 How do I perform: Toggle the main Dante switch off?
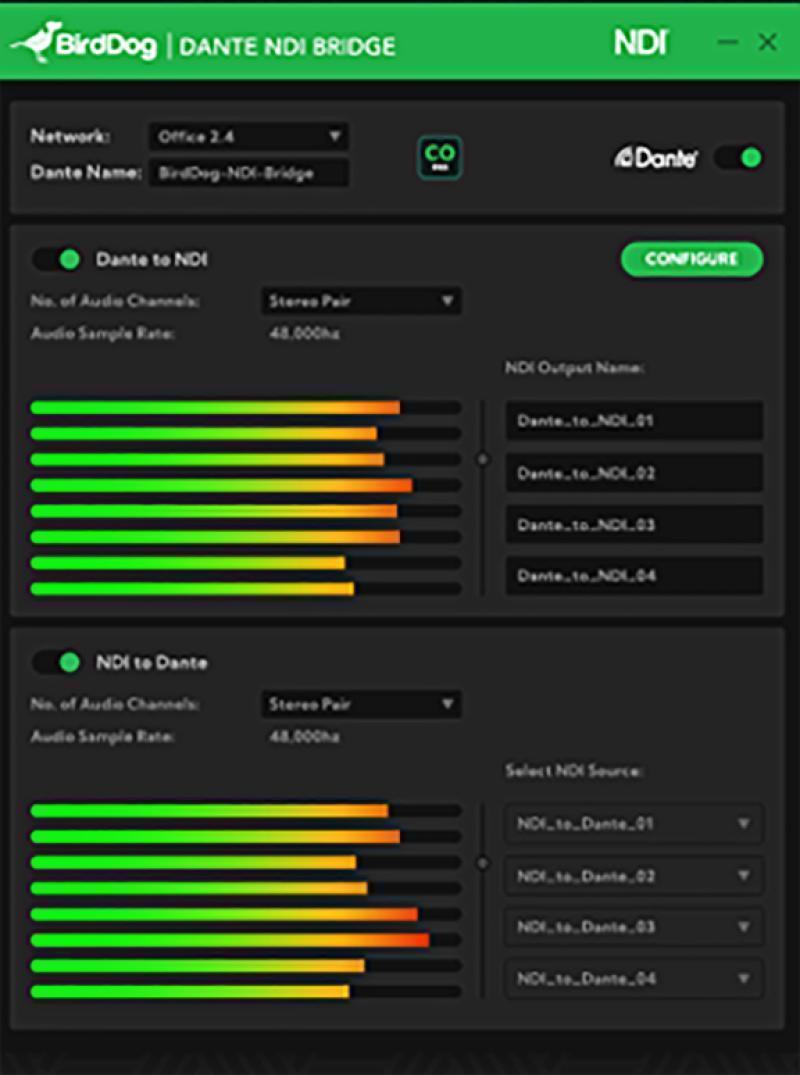click(739, 158)
